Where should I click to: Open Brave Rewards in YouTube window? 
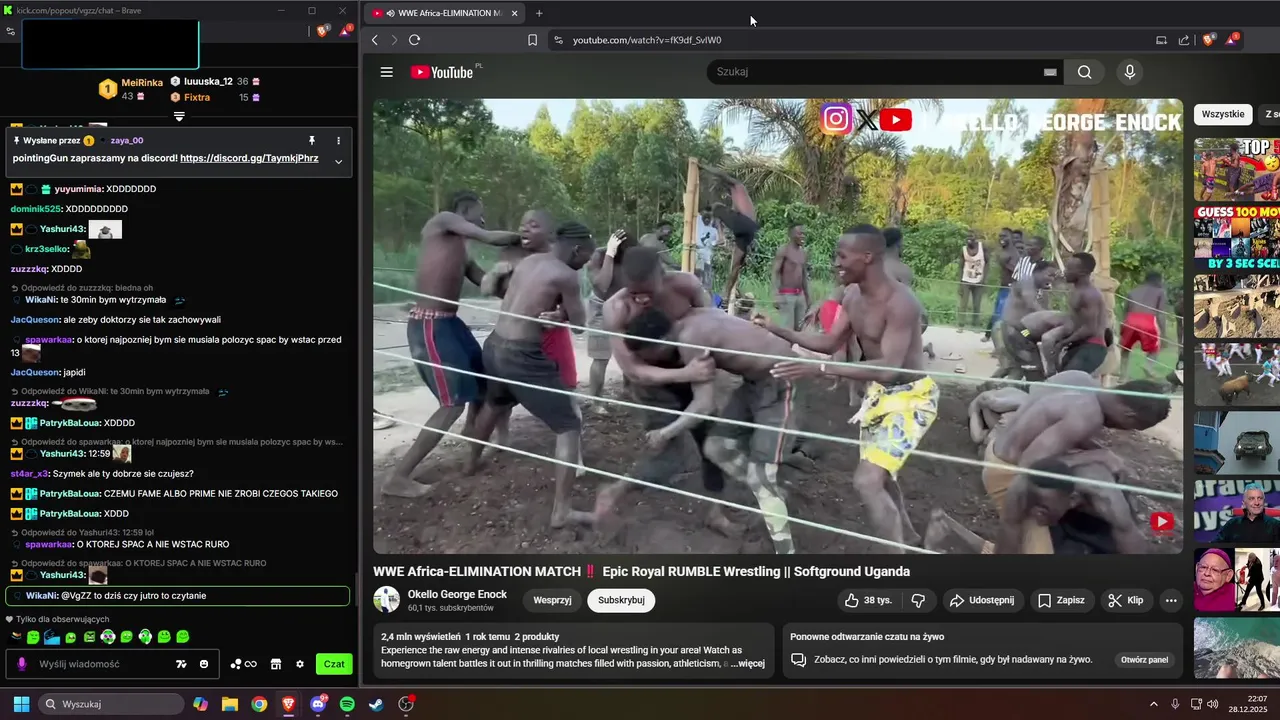coord(1231,40)
